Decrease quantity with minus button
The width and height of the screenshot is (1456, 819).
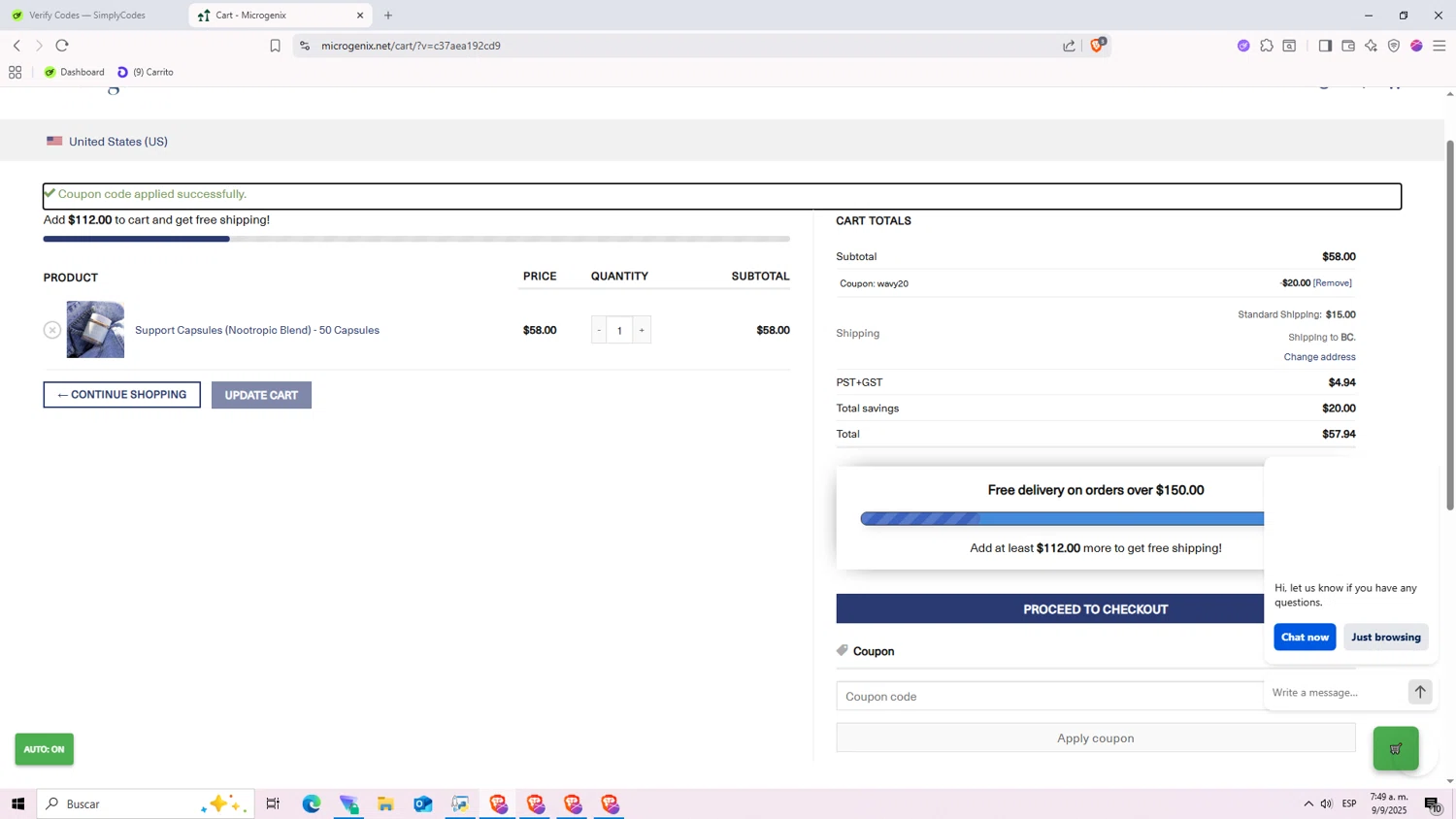coord(599,331)
